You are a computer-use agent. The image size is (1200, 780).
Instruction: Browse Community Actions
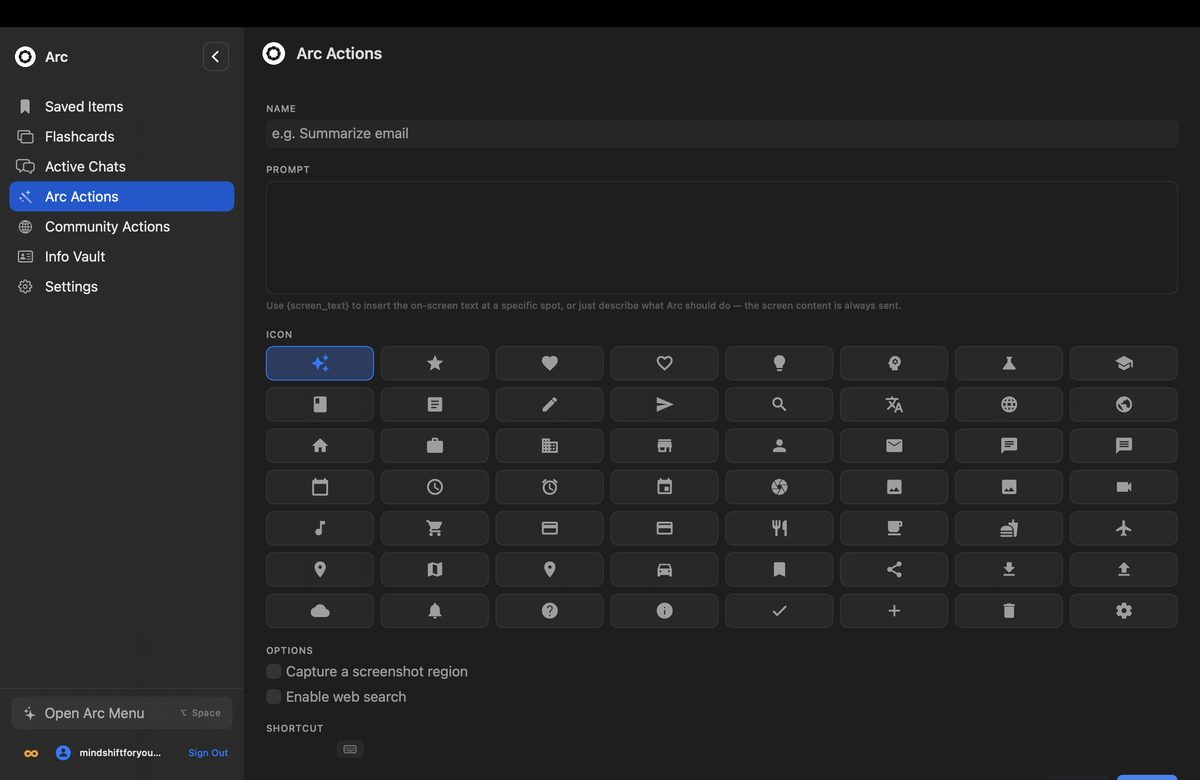point(122,226)
